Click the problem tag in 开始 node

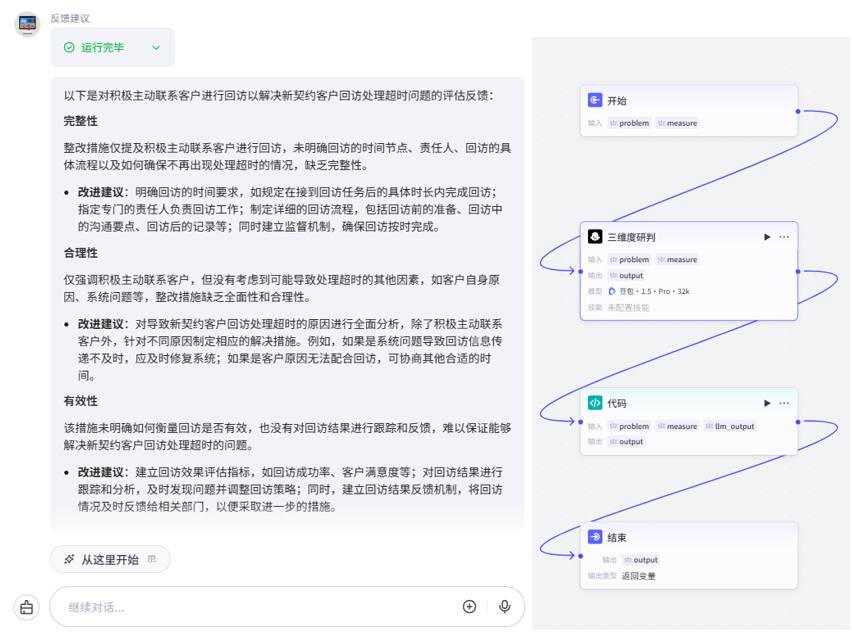[629, 123]
